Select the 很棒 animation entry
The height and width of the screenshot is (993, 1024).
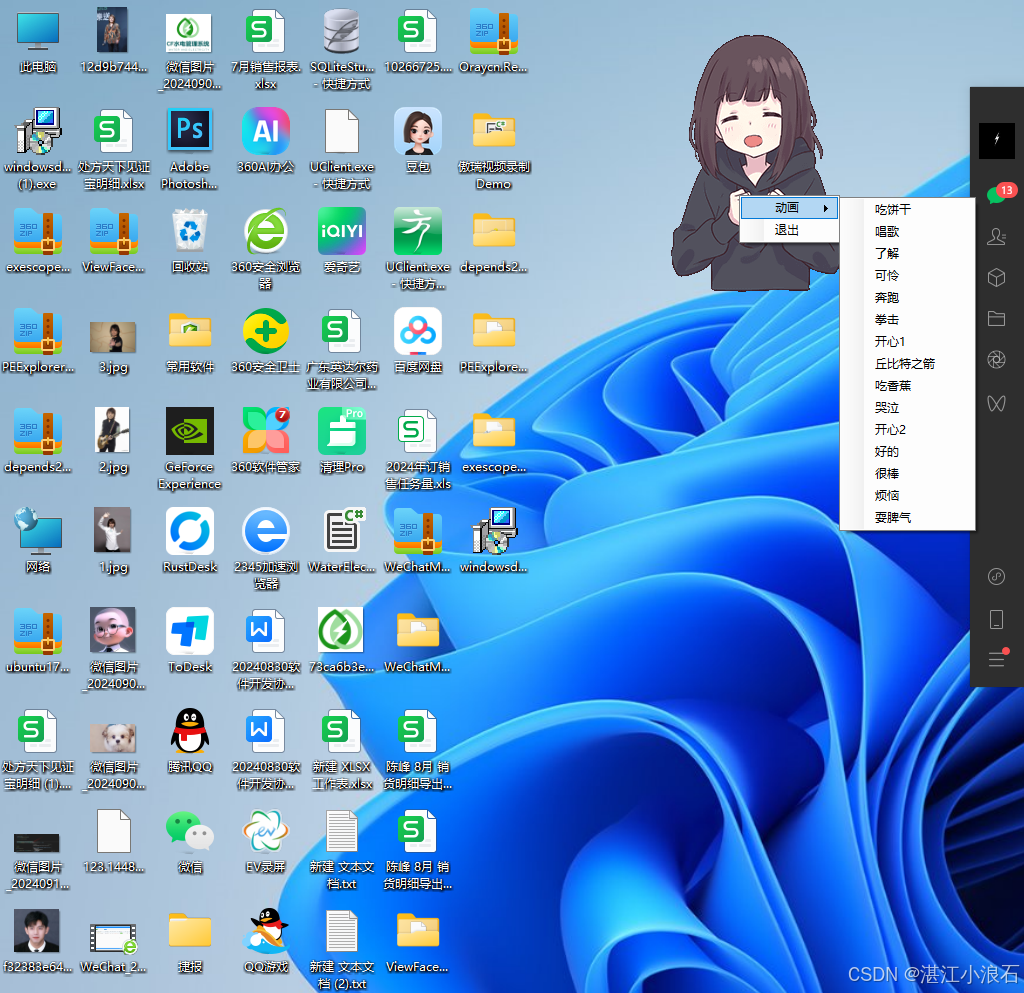pyautogui.click(x=907, y=474)
